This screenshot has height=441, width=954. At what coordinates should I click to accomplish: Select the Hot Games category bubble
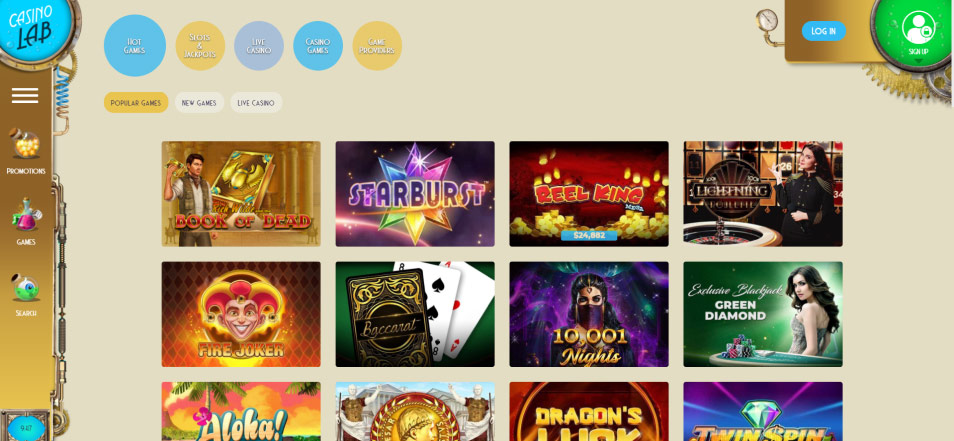click(134, 46)
